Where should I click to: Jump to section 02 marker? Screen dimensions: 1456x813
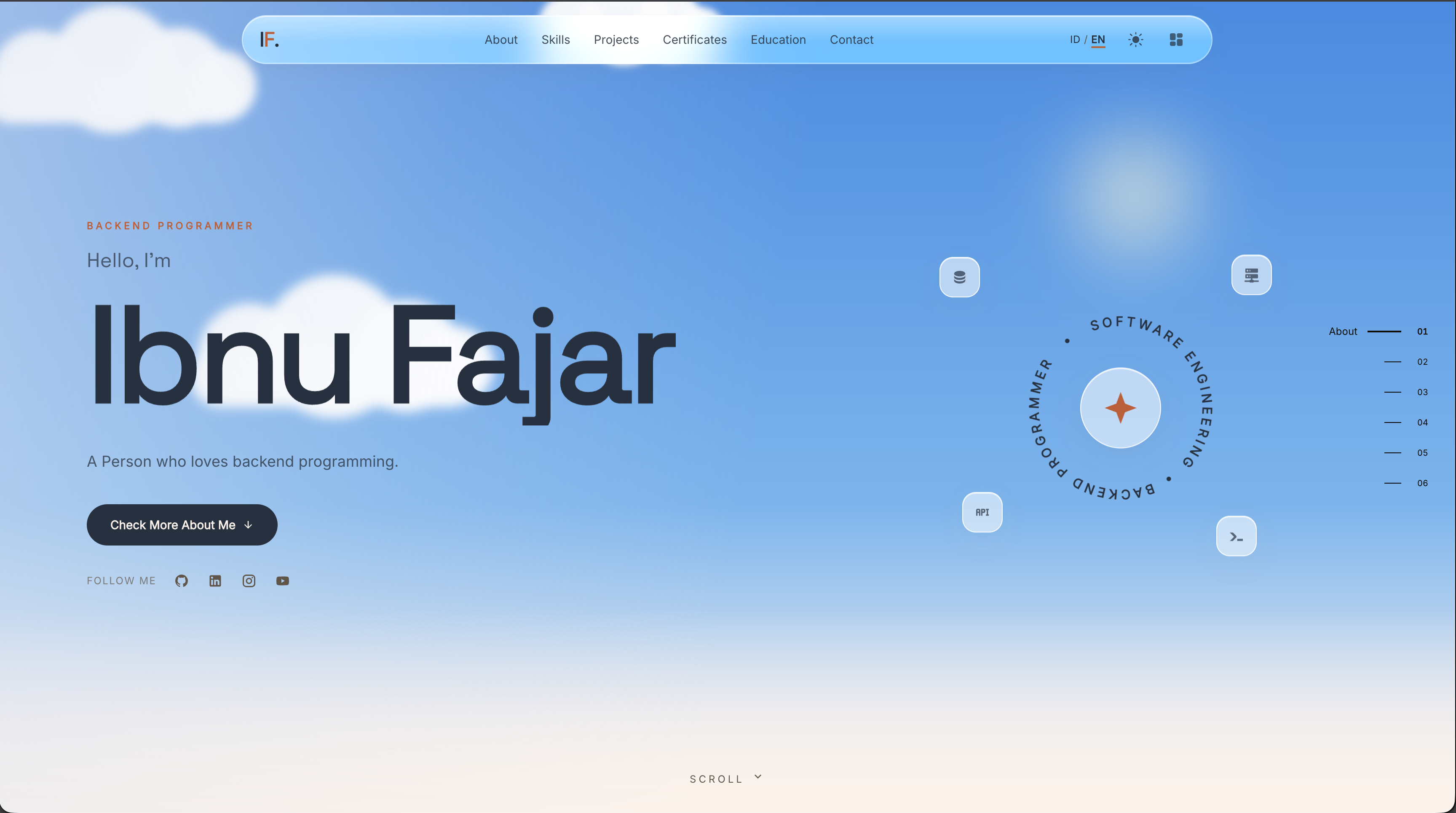1406,361
